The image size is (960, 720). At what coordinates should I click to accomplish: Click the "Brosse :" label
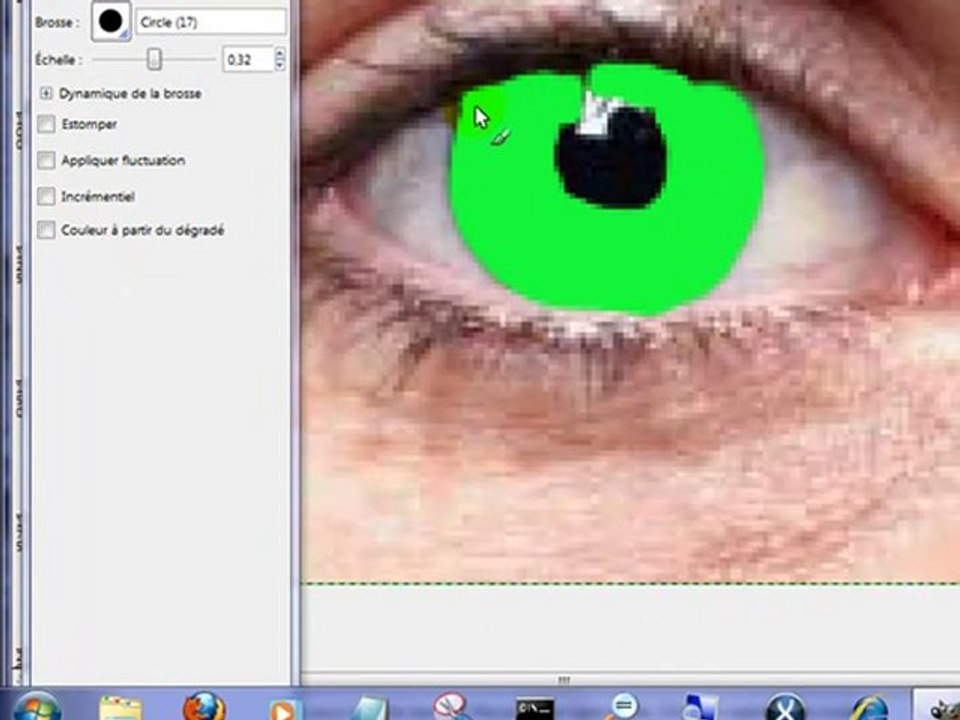pyautogui.click(x=57, y=23)
